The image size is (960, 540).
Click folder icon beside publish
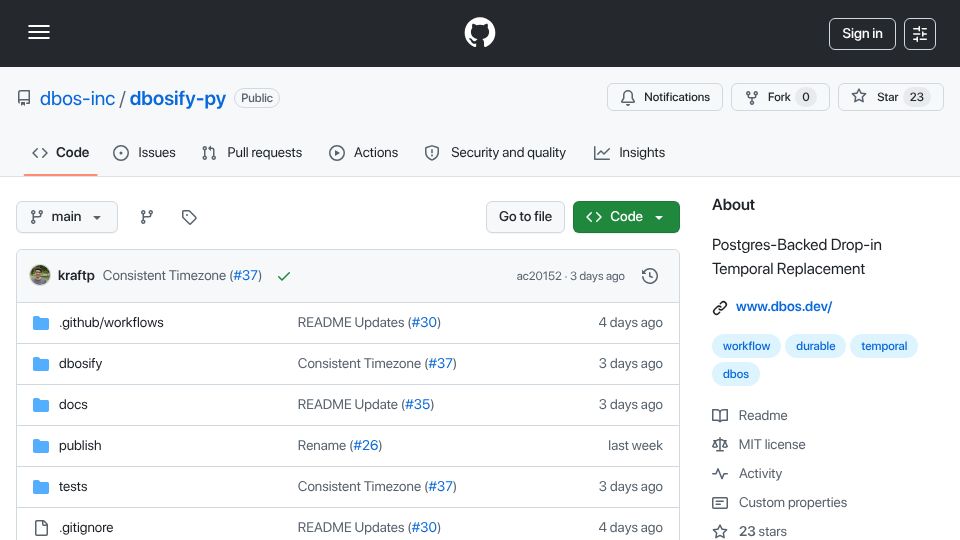pos(41,446)
